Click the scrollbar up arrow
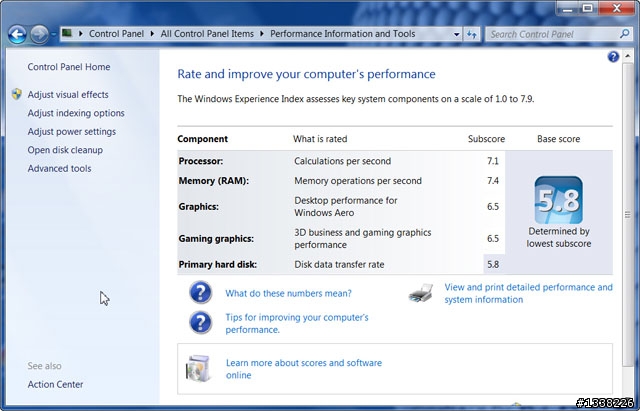This screenshot has width=640, height=411. (x=627, y=56)
